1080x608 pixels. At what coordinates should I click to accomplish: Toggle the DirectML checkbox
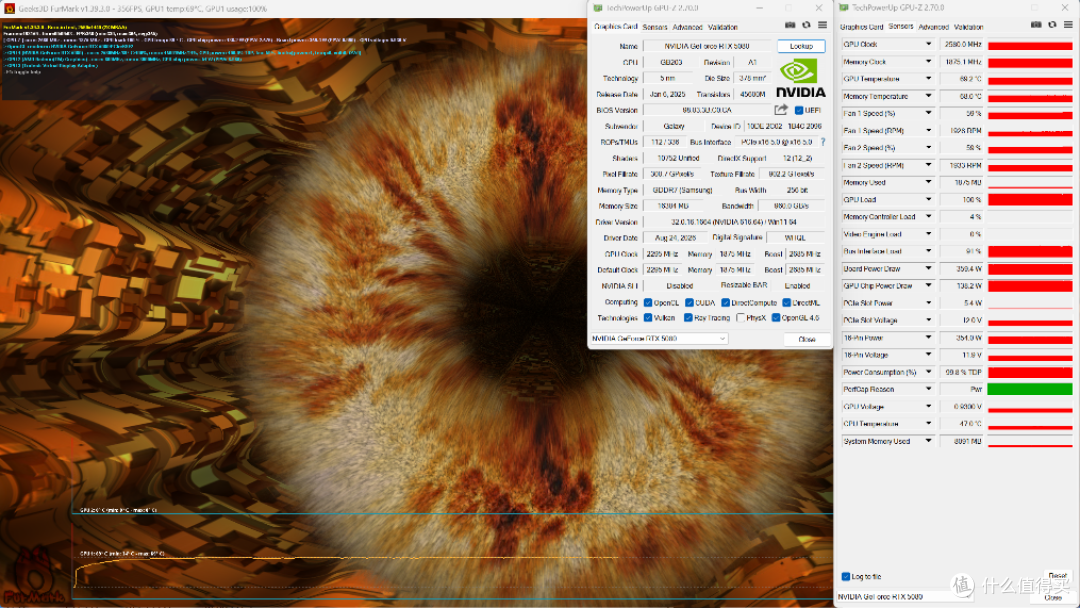(787, 302)
